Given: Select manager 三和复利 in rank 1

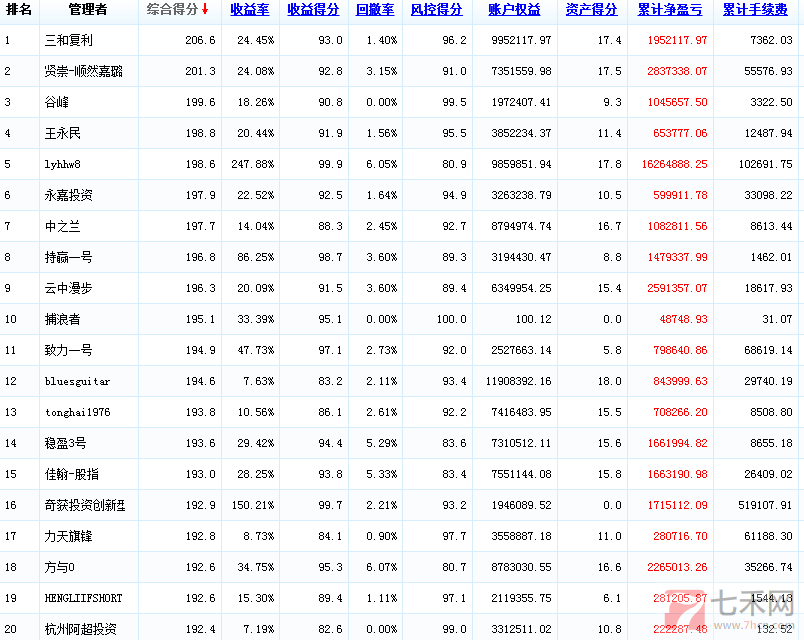Looking at the screenshot, I should tap(70, 41).
